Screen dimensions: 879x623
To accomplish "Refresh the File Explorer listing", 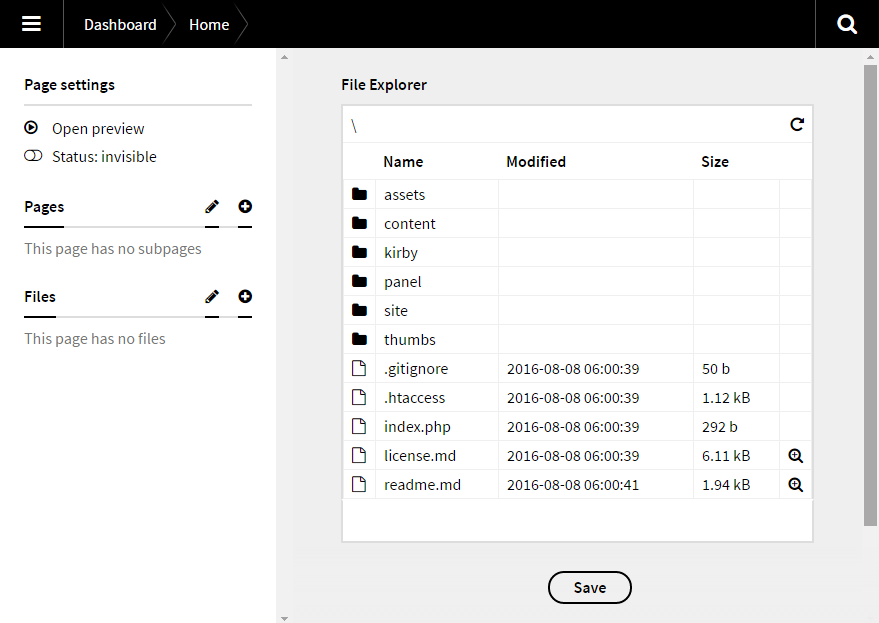I will pyautogui.click(x=797, y=125).
